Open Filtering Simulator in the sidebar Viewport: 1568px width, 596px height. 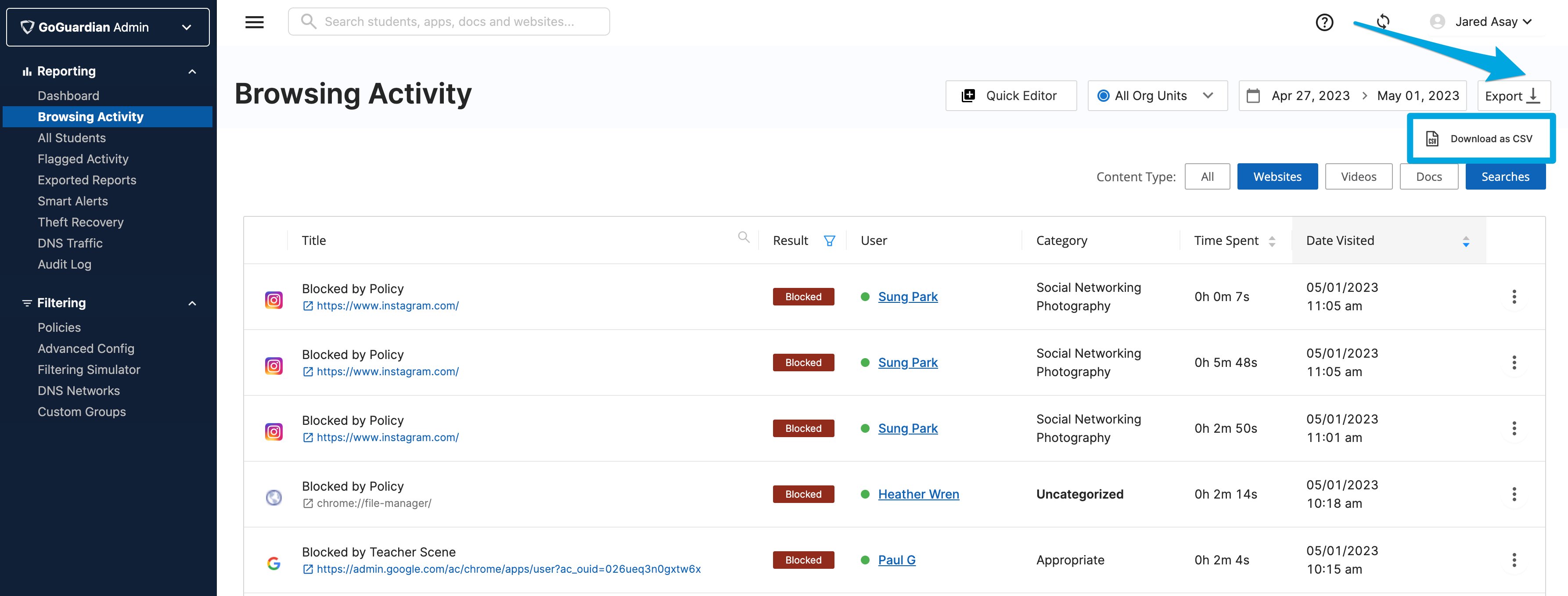point(89,370)
